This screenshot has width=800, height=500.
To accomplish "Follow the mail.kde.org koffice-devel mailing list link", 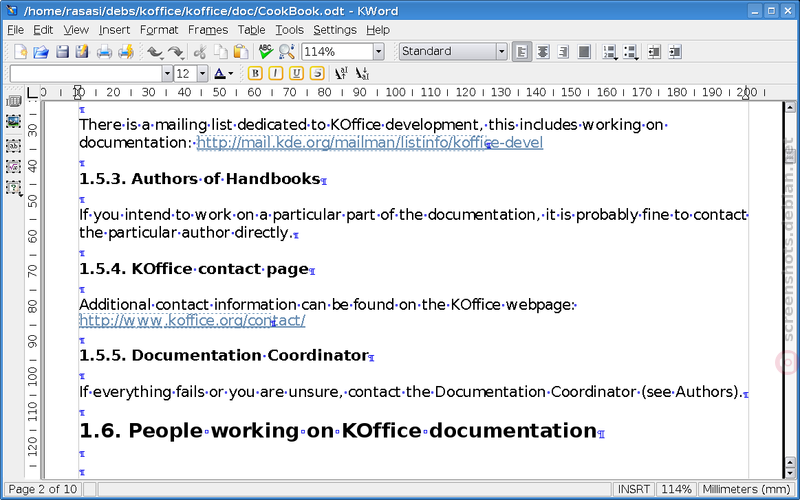I will (x=370, y=142).
